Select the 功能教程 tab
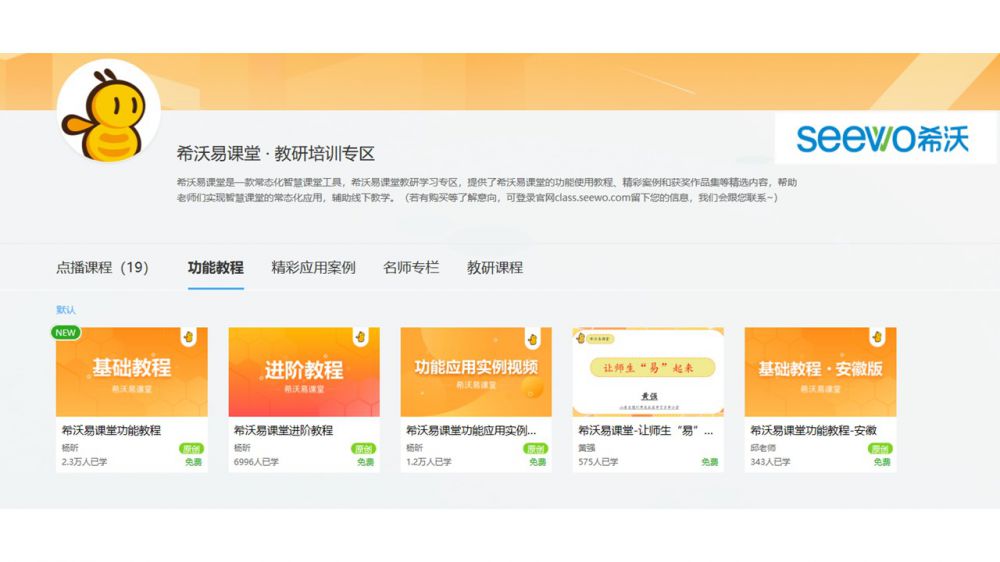This screenshot has height=562, width=1000. [215, 268]
